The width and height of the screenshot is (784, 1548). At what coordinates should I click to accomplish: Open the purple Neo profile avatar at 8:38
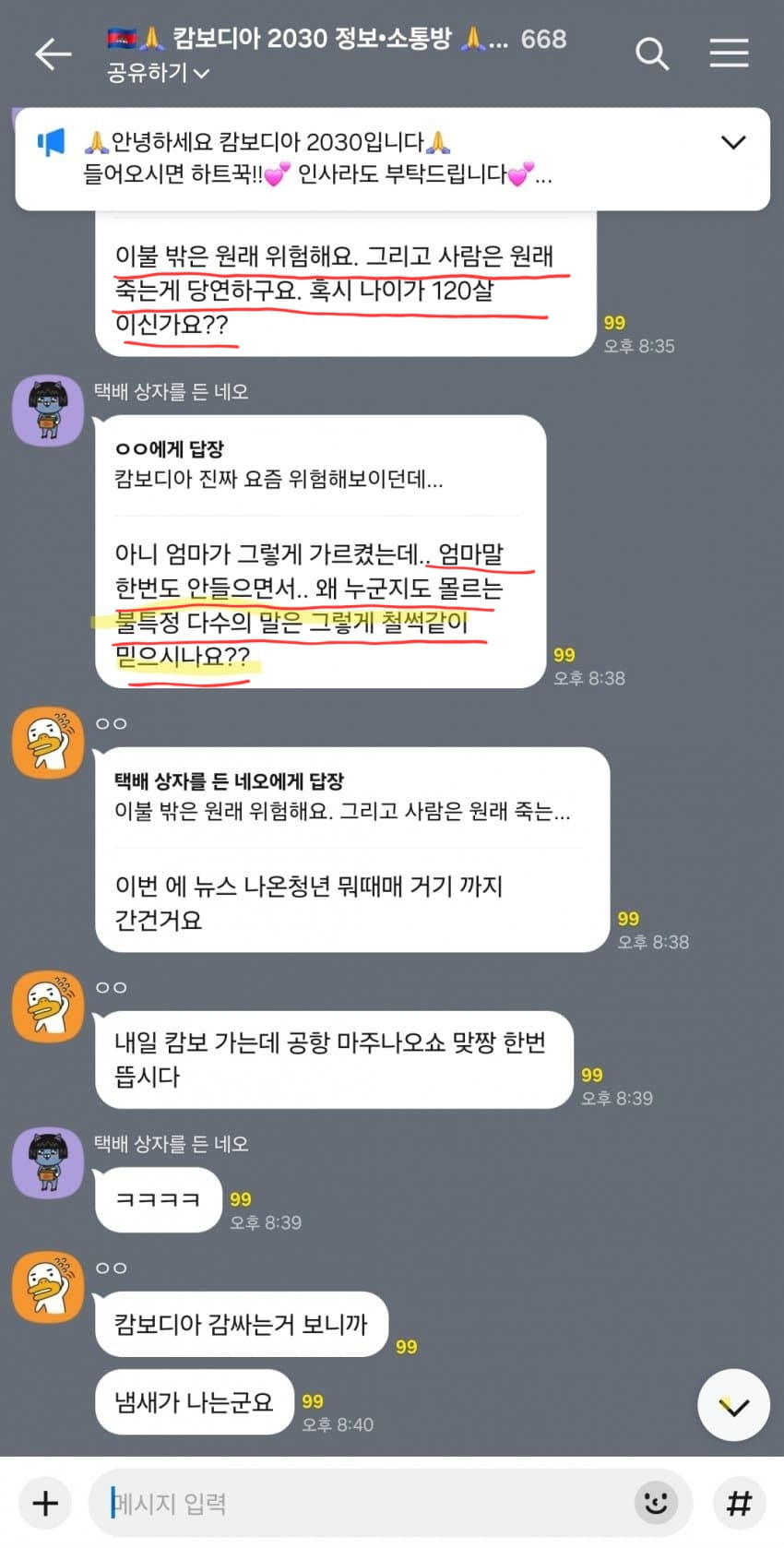tap(48, 411)
